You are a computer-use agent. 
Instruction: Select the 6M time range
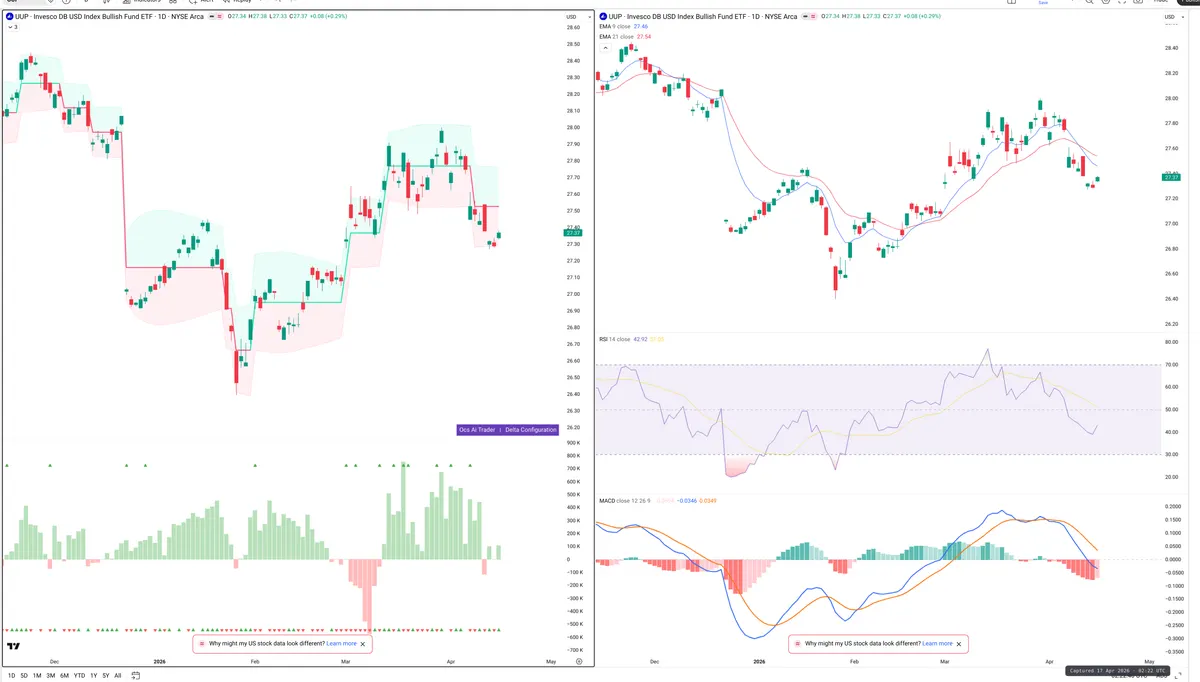point(65,676)
